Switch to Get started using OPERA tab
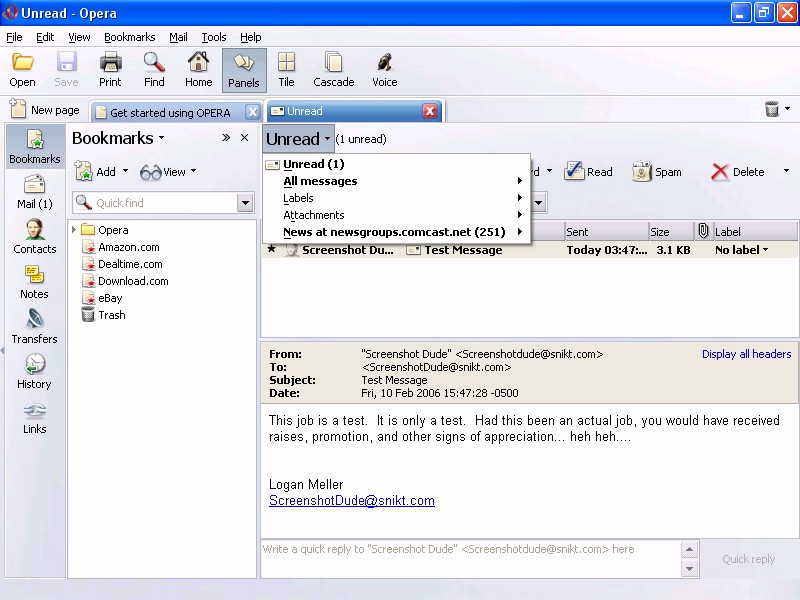800x600 pixels. coord(170,112)
